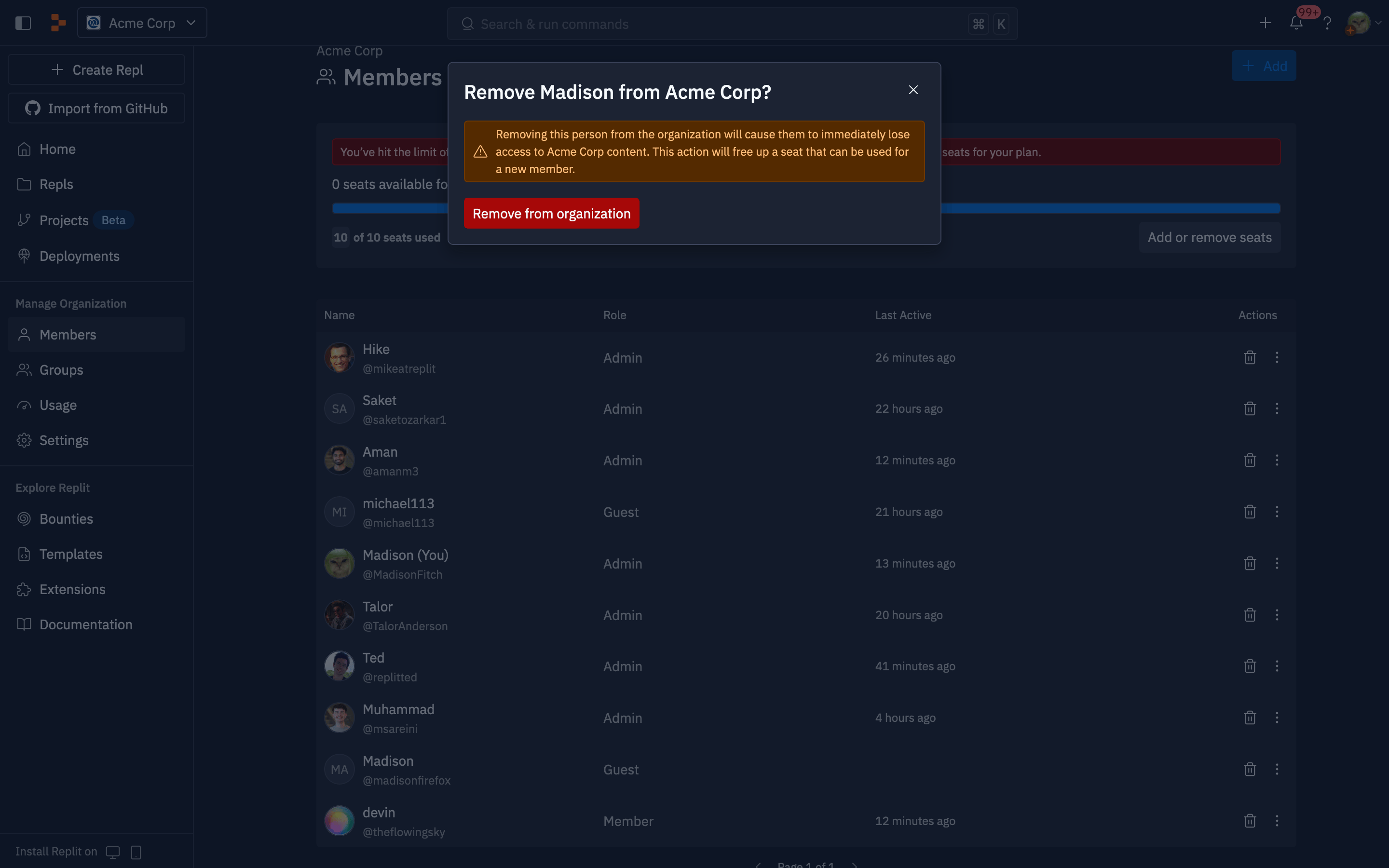The image size is (1389, 868).
Task: Focus the Search & run commands field
Action: (x=732, y=24)
